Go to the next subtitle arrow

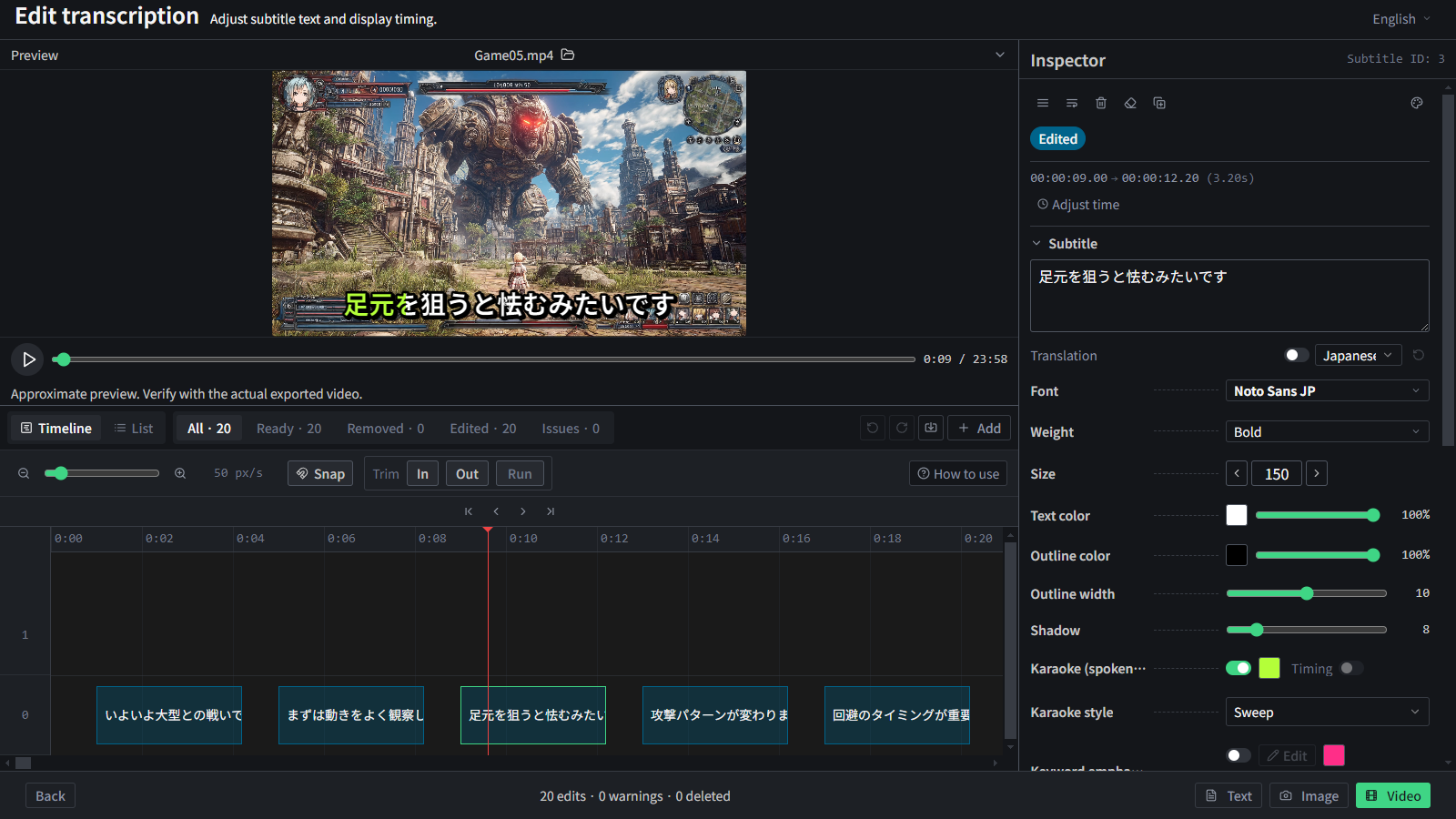[x=523, y=511]
